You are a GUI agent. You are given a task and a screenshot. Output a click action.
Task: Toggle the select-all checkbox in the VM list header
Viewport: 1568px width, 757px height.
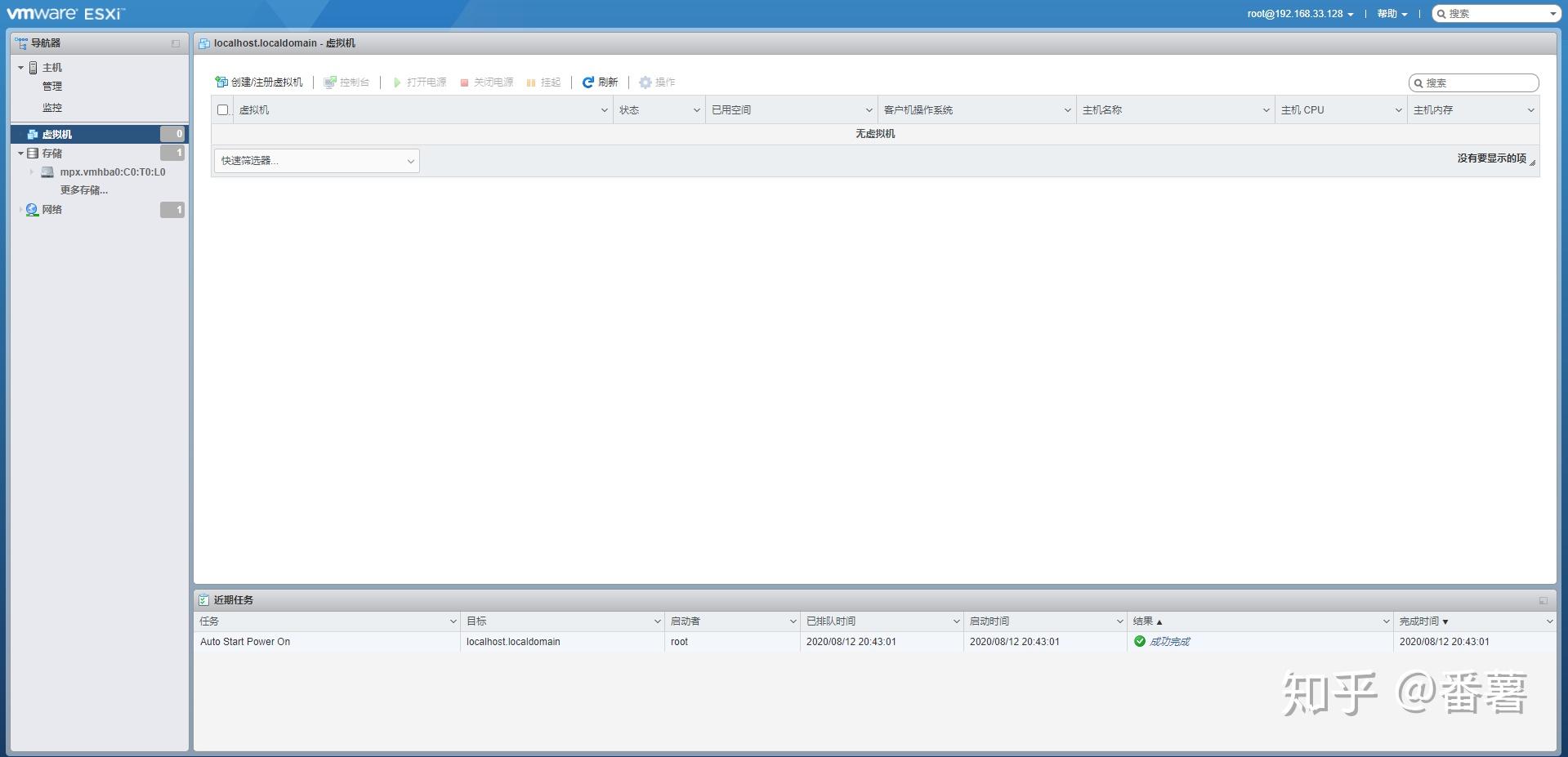(221, 109)
